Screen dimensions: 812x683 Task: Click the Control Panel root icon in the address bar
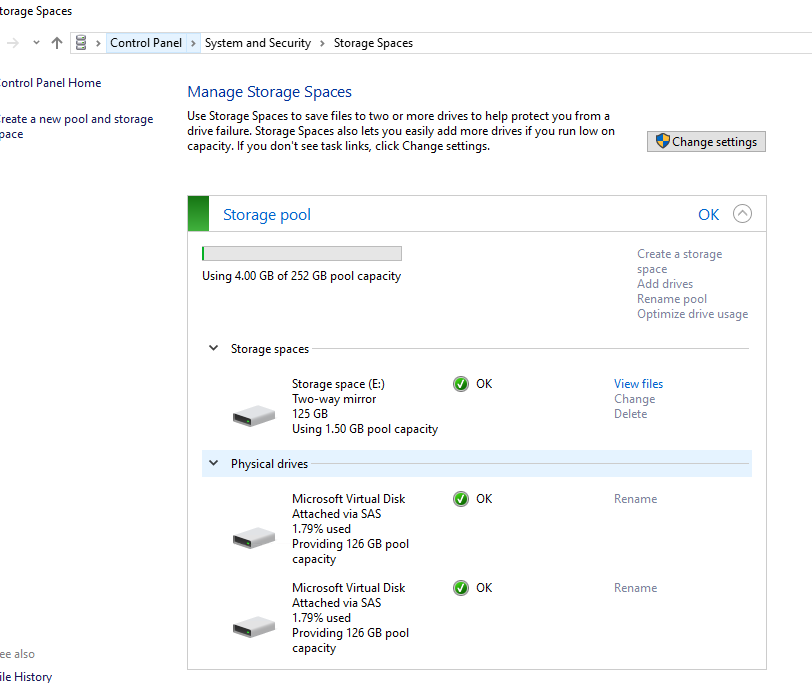(81, 43)
